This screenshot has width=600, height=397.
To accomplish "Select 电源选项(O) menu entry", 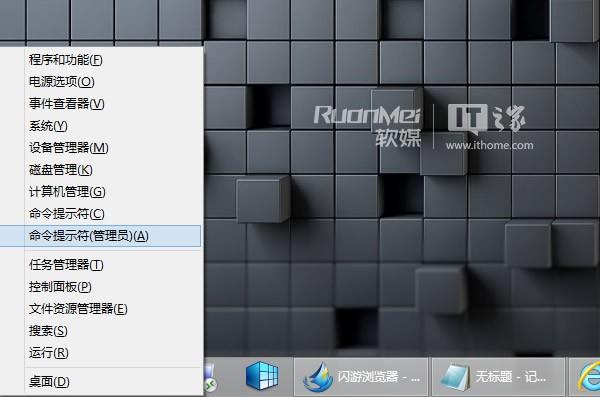I will (101, 82).
